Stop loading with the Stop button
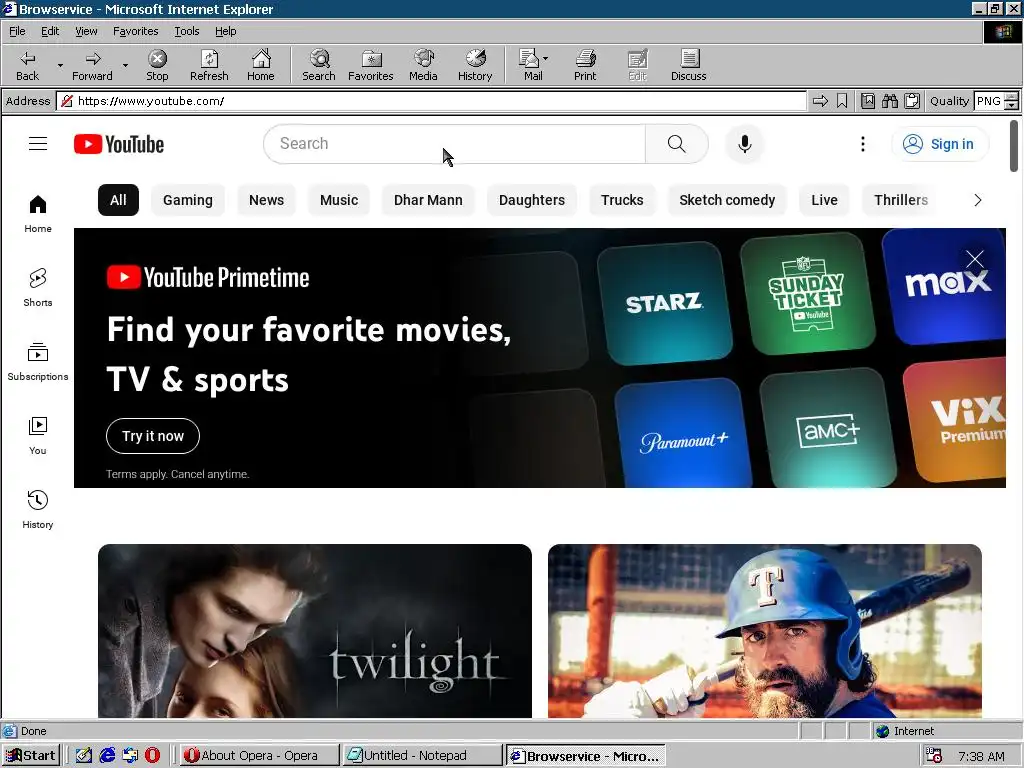Viewport: 1024px width, 768px height. (x=157, y=65)
